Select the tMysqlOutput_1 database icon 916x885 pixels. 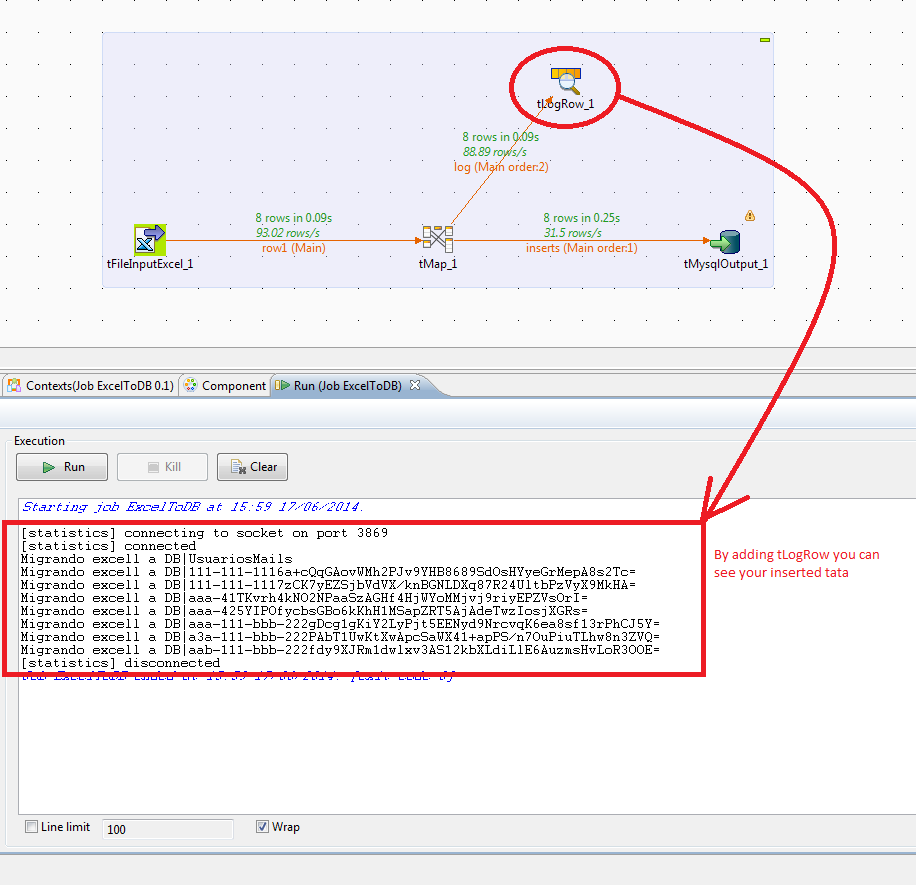pos(726,241)
